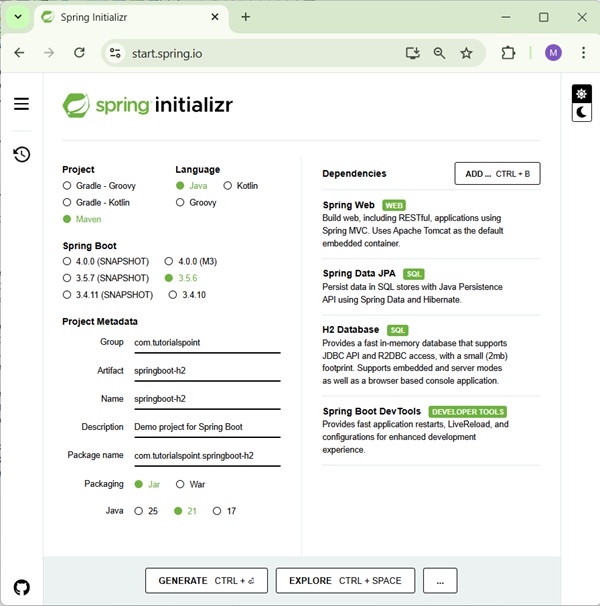Open the hamburger menu in the sidebar
This screenshot has width=600, height=606.
21,104
